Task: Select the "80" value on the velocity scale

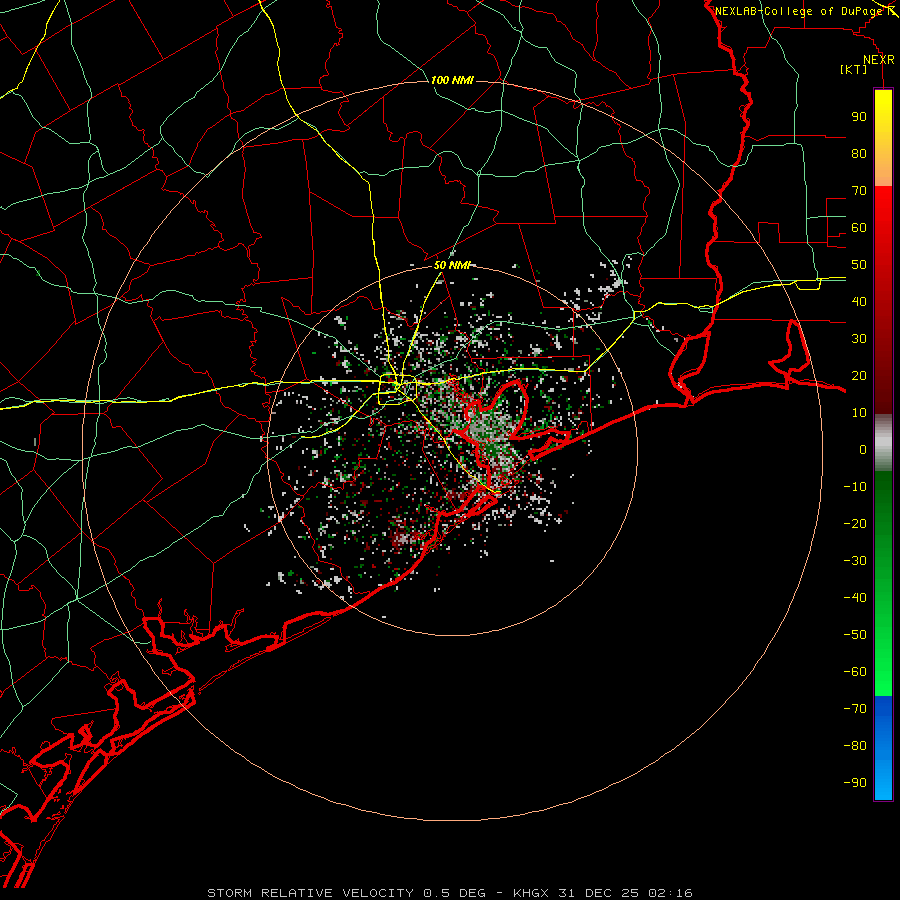Action: coord(859,153)
